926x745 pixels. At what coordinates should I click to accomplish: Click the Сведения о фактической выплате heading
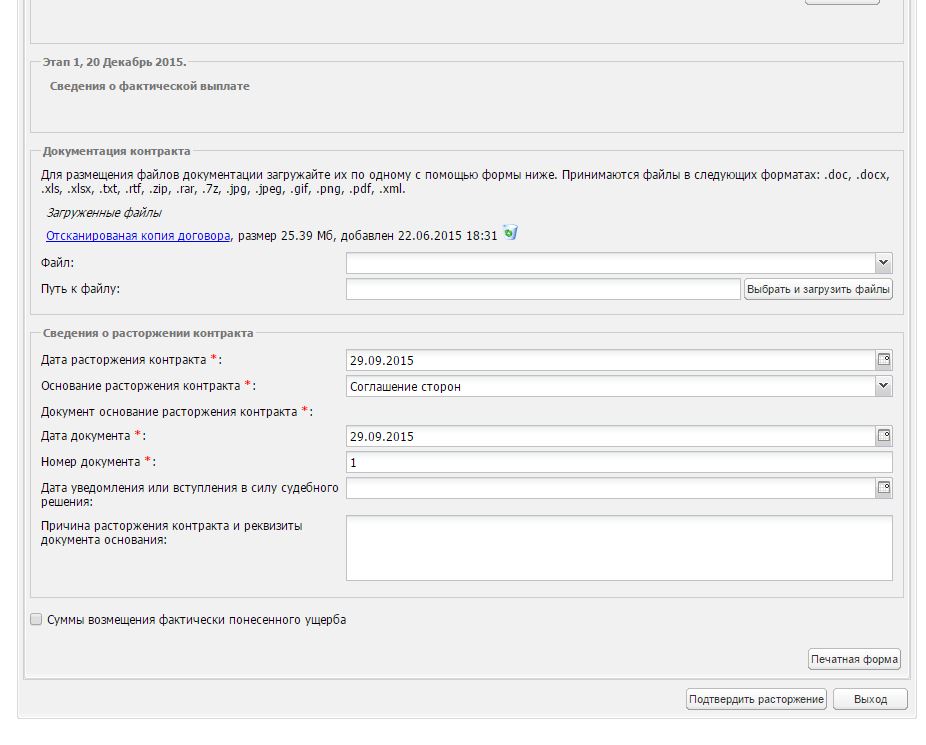point(149,86)
